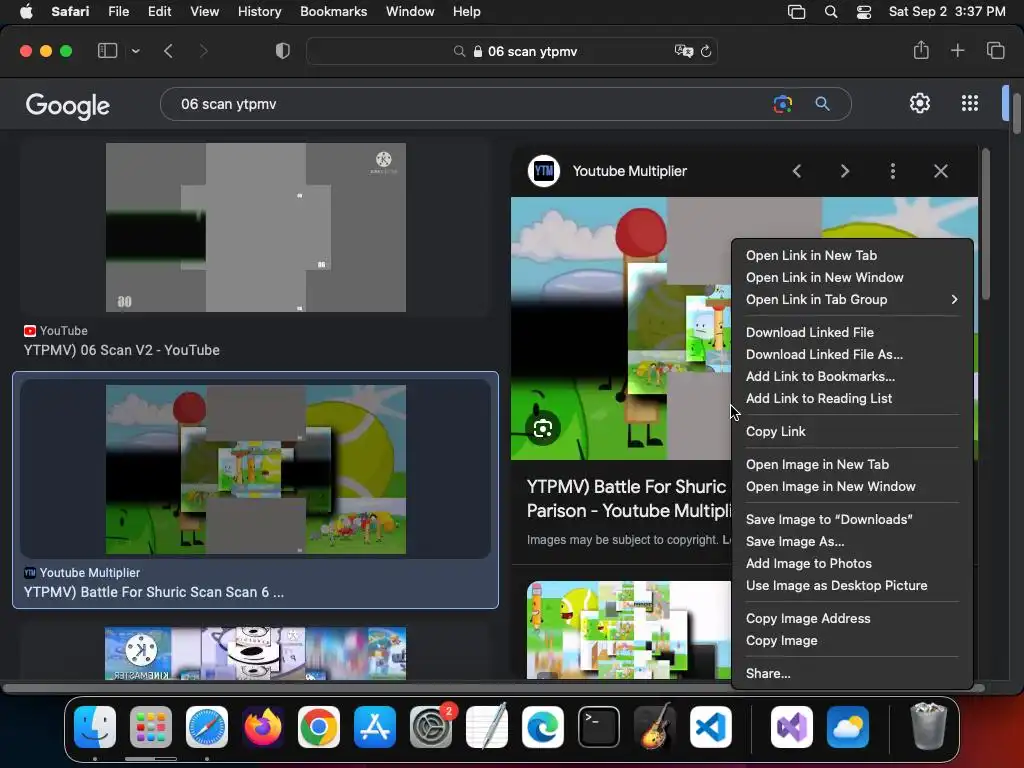The height and width of the screenshot is (768, 1024).
Task: Open Google settings gear icon
Action: pos(920,103)
